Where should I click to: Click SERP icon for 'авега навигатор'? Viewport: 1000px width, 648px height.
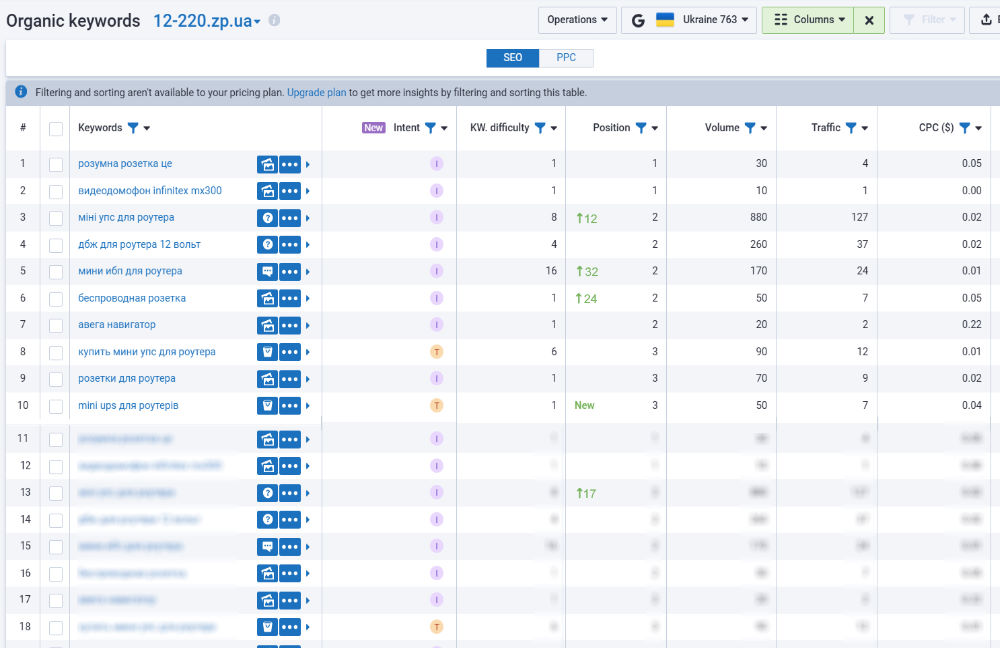click(267, 325)
